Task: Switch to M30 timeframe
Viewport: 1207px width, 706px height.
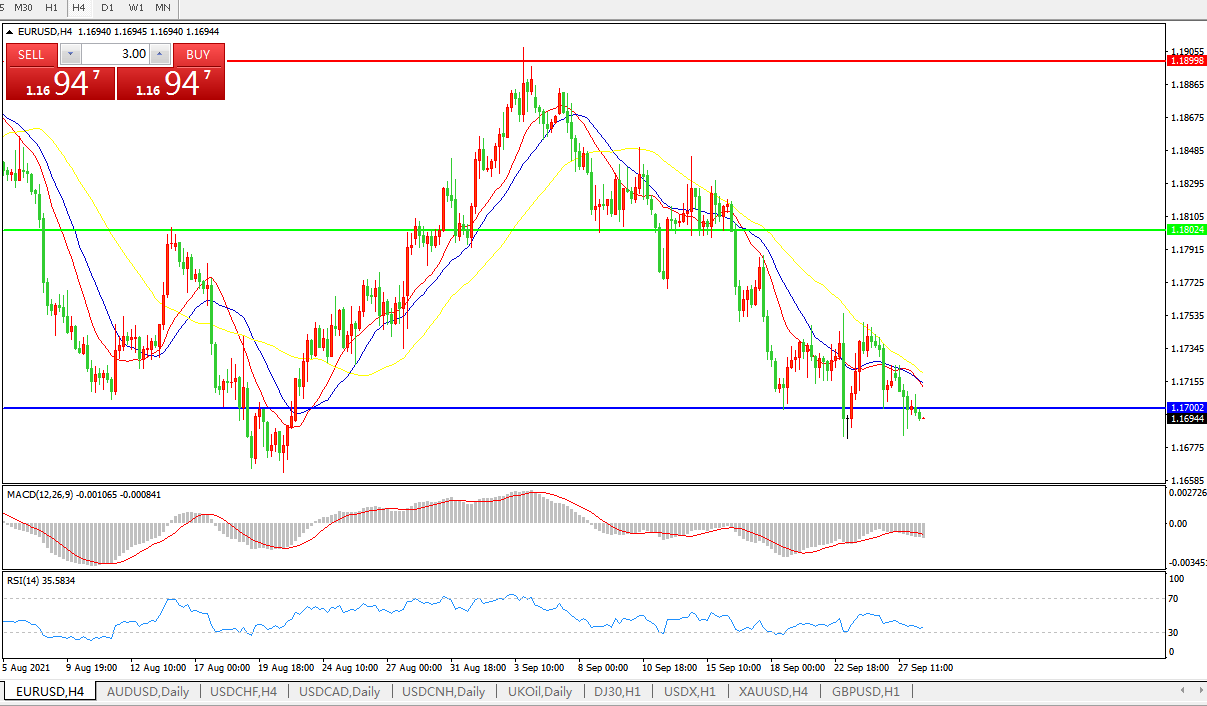Action: pos(24,7)
